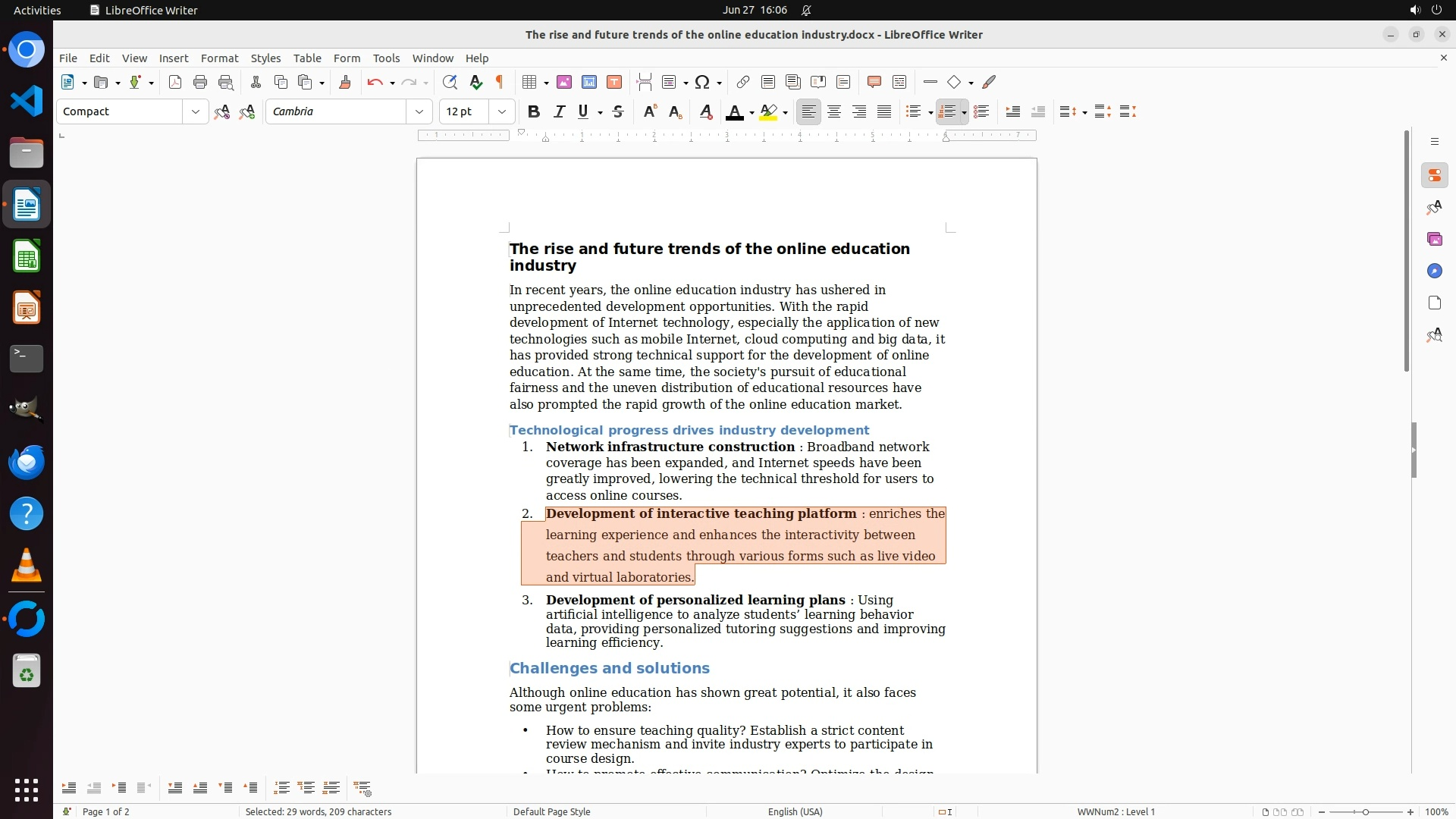Open the font size dropdown
This screenshot has height=819, width=1456.
click(501, 111)
